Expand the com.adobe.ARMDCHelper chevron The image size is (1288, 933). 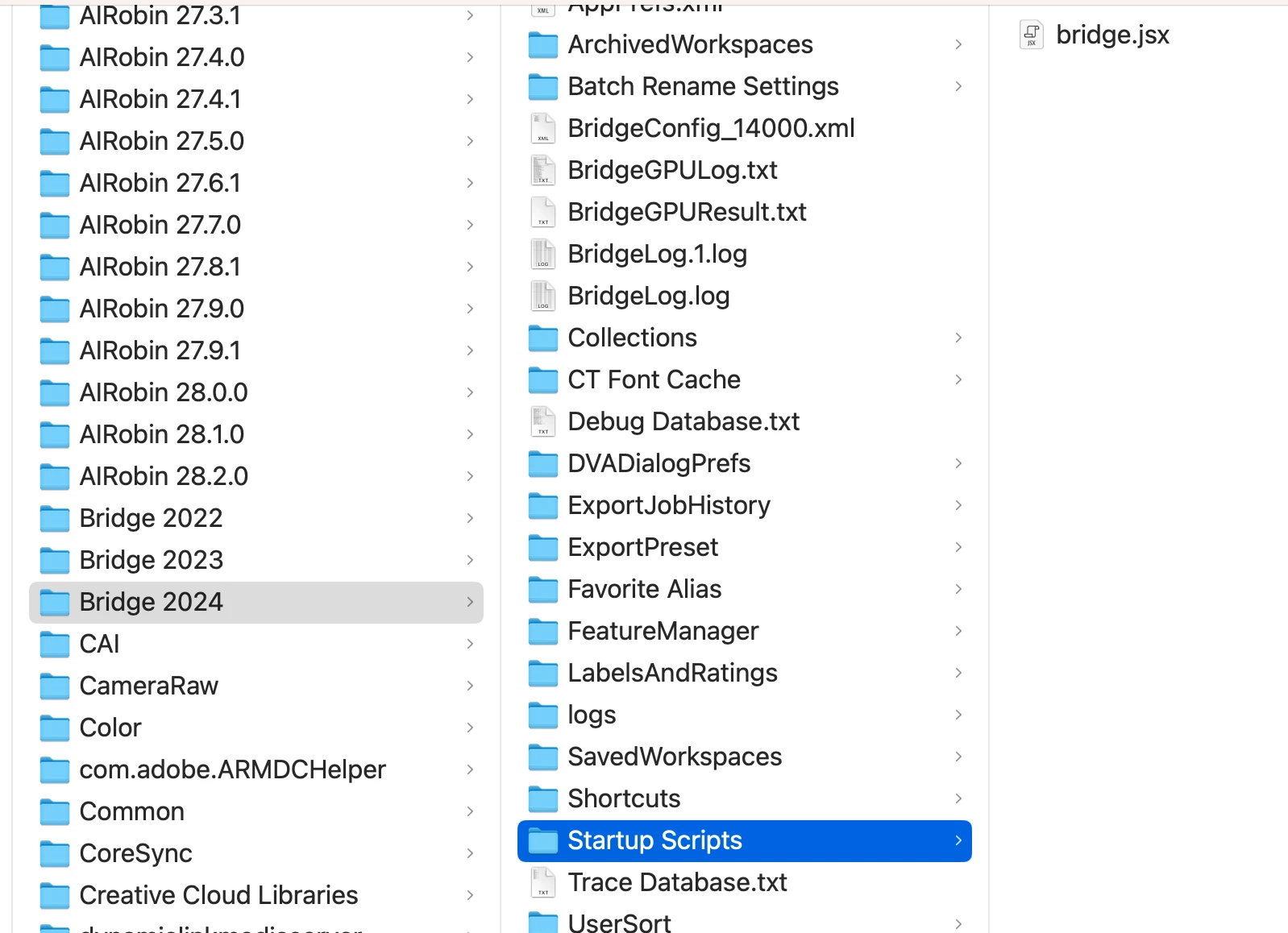point(470,769)
